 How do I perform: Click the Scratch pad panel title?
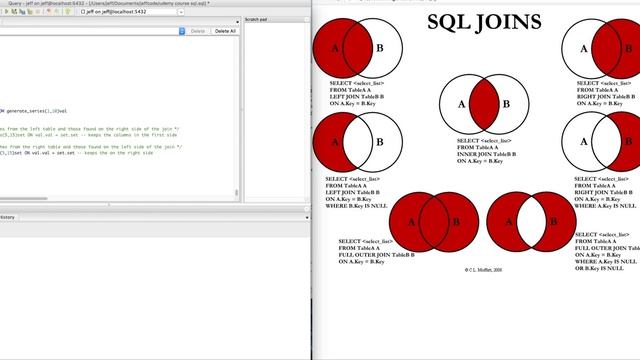pyautogui.click(x=256, y=20)
